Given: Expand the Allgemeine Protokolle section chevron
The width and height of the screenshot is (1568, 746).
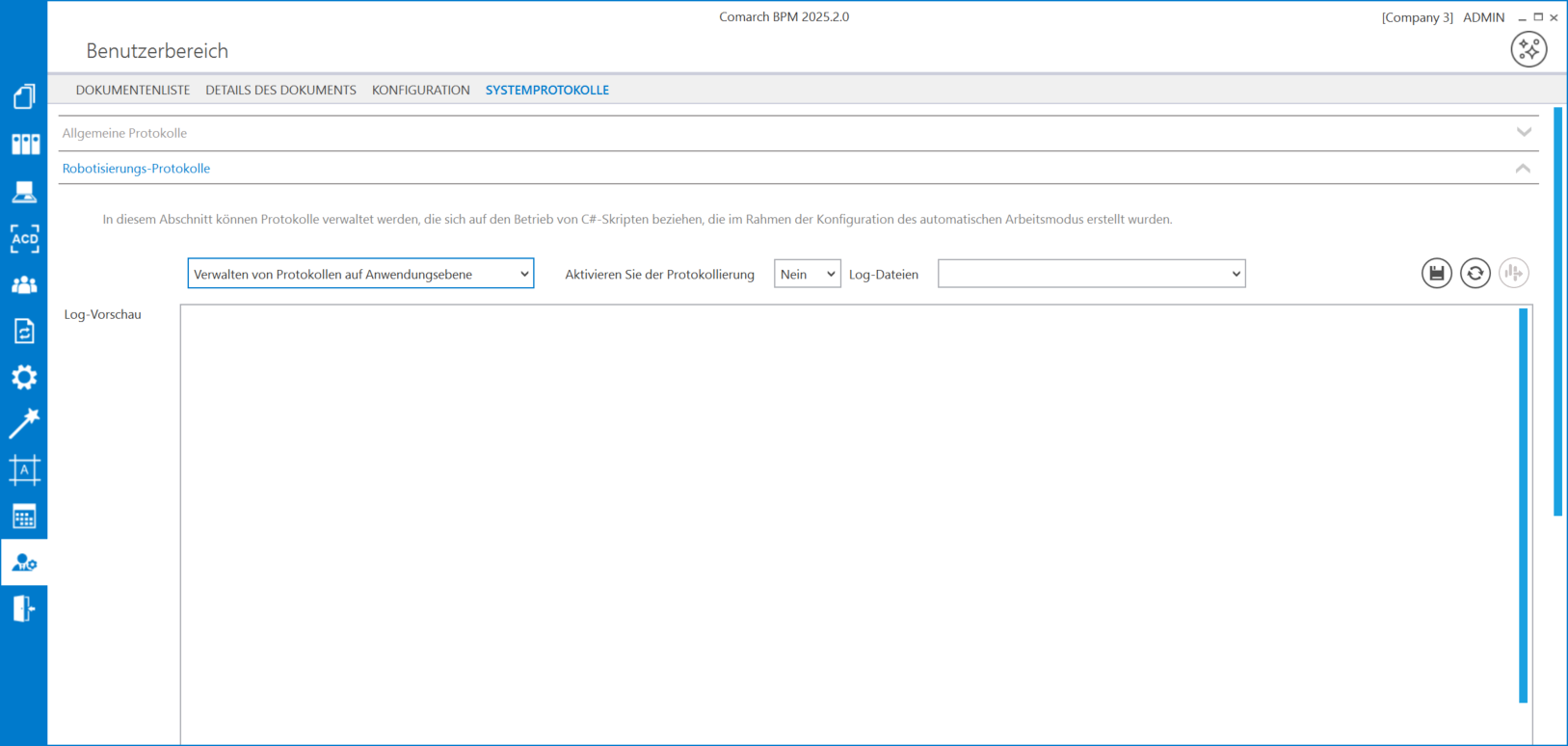Looking at the screenshot, I should (x=1524, y=132).
